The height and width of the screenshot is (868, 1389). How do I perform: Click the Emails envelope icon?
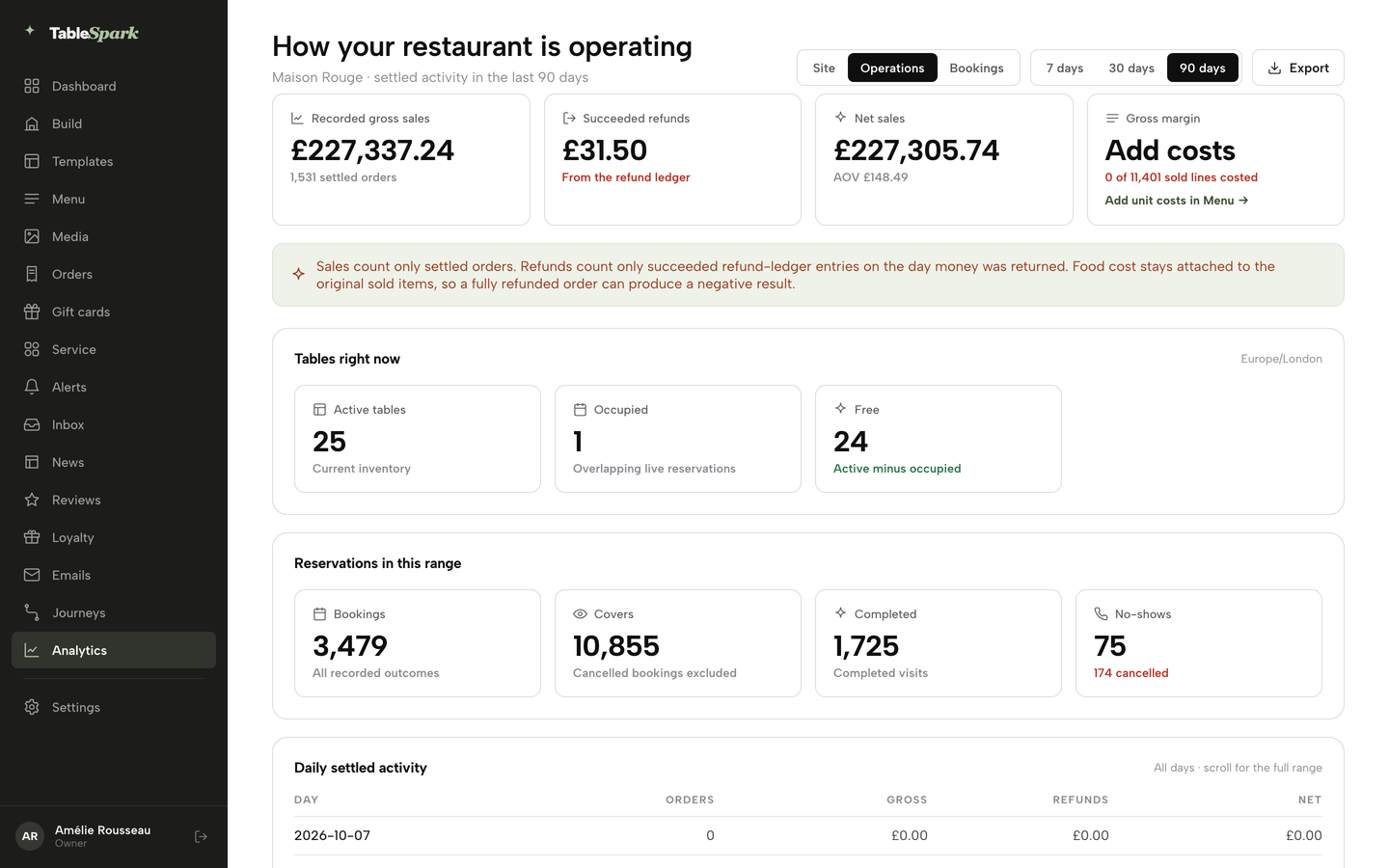pyautogui.click(x=32, y=575)
